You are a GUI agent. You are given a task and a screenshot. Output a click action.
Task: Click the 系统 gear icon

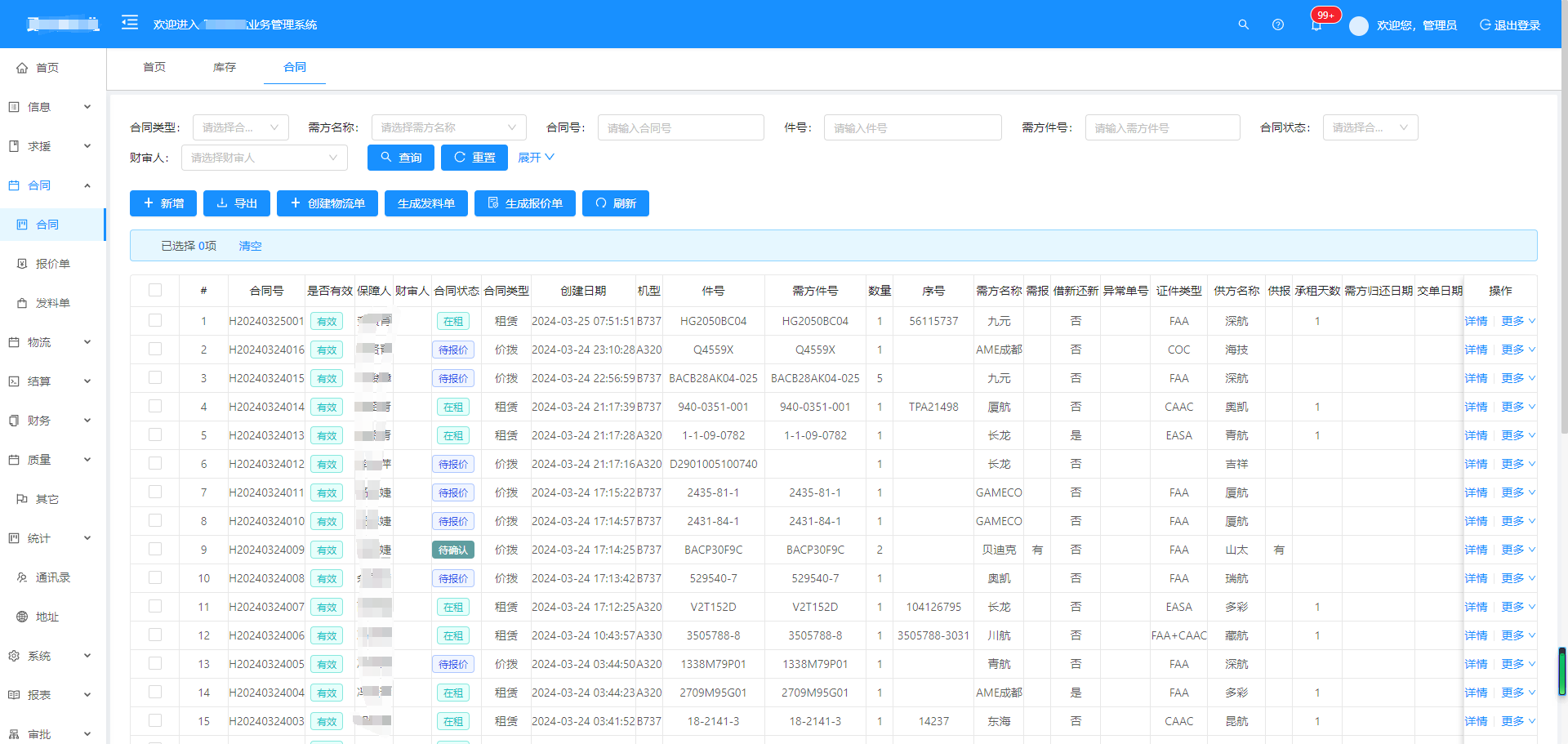click(x=14, y=656)
